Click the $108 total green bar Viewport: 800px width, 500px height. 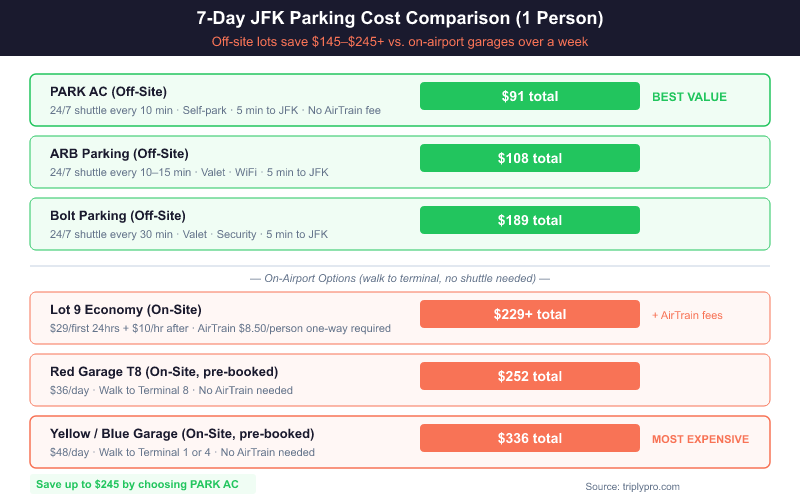(529, 158)
